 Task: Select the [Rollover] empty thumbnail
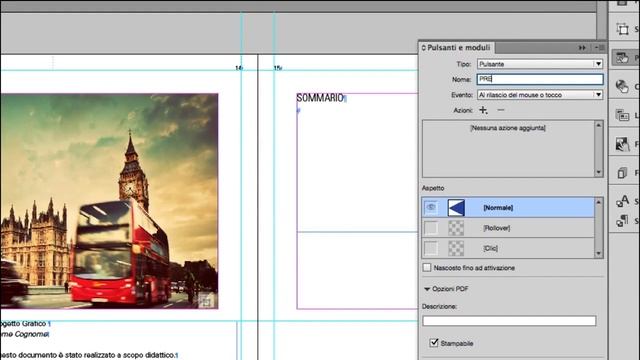tap(456, 228)
